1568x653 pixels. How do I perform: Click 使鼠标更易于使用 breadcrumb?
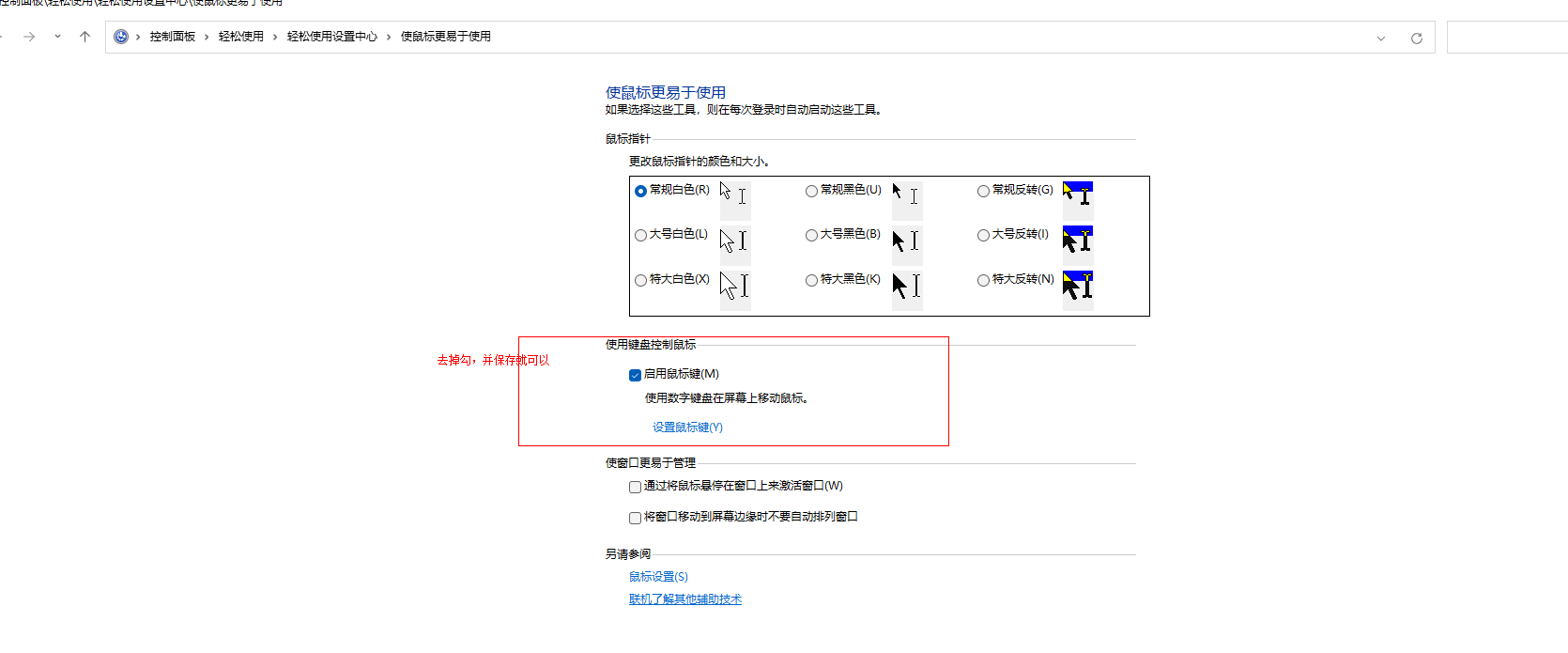(446, 37)
